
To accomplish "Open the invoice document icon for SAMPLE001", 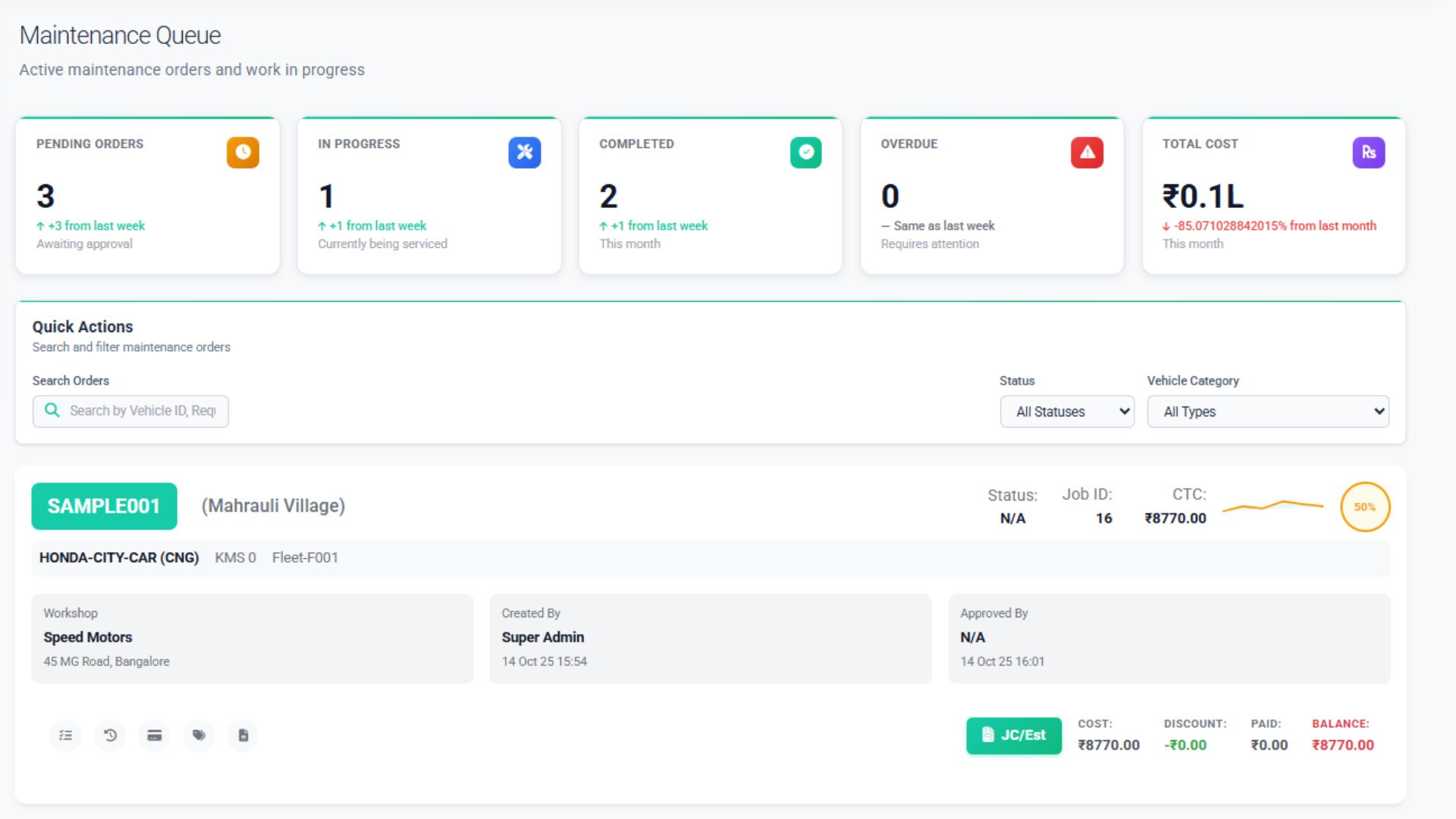I will (x=243, y=736).
